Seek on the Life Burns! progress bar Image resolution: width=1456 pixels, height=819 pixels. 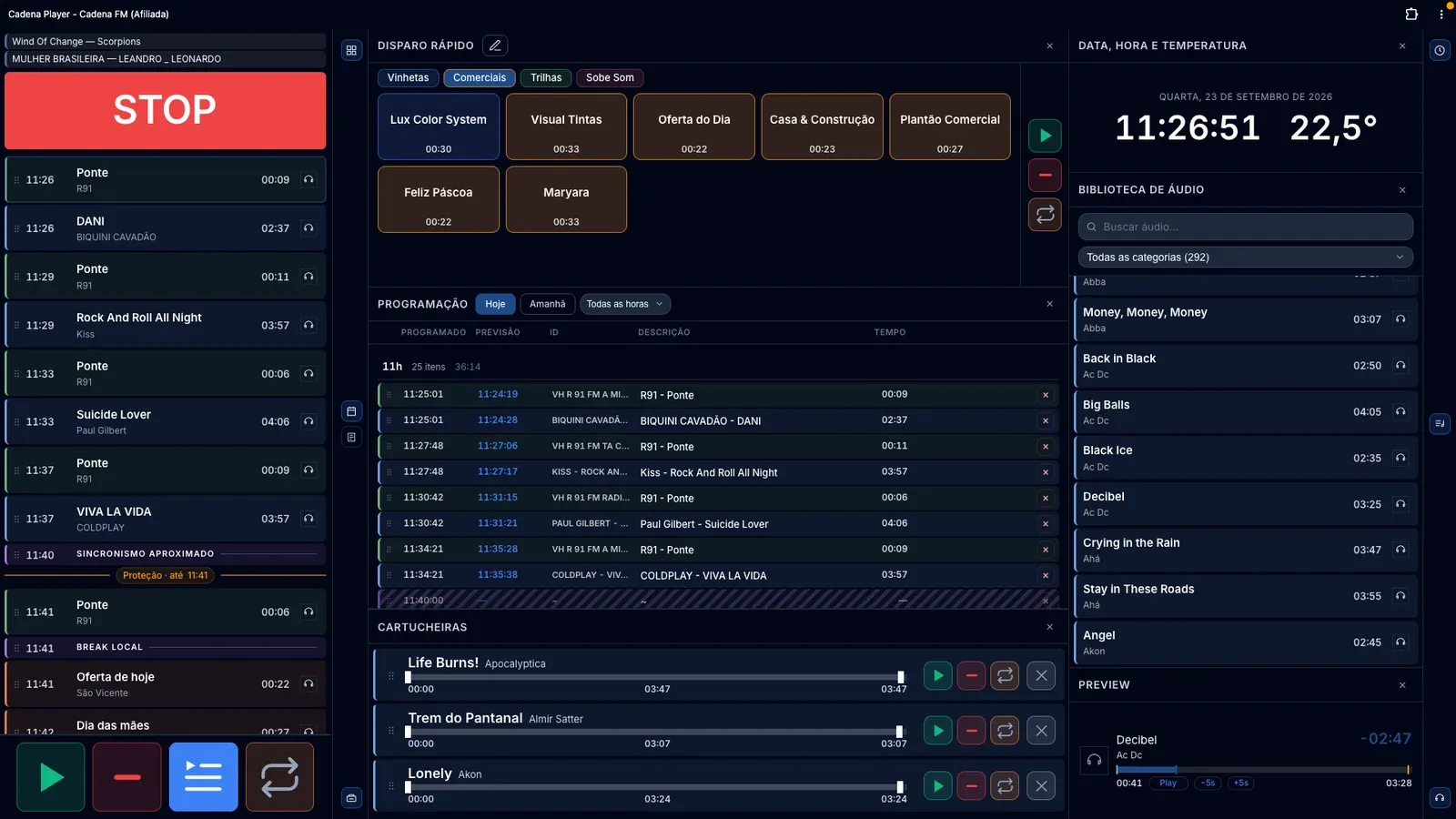654,677
